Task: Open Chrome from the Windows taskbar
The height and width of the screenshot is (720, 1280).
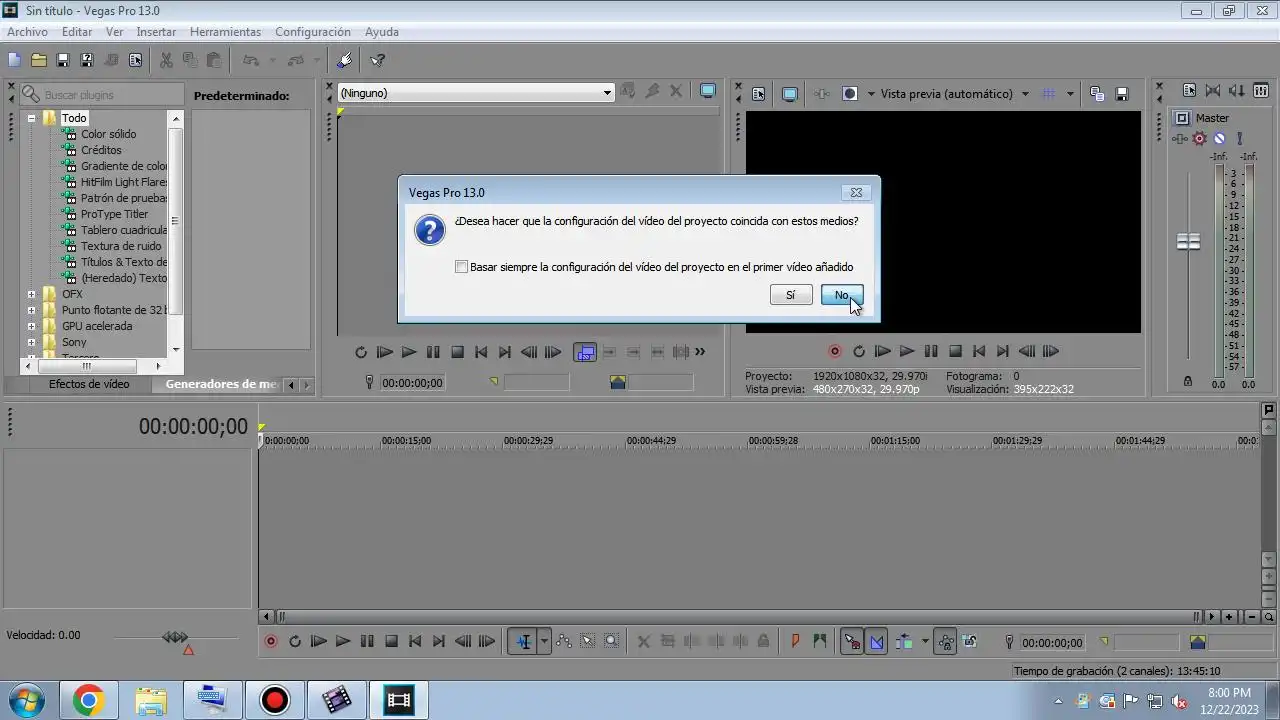Action: tap(88, 700)
